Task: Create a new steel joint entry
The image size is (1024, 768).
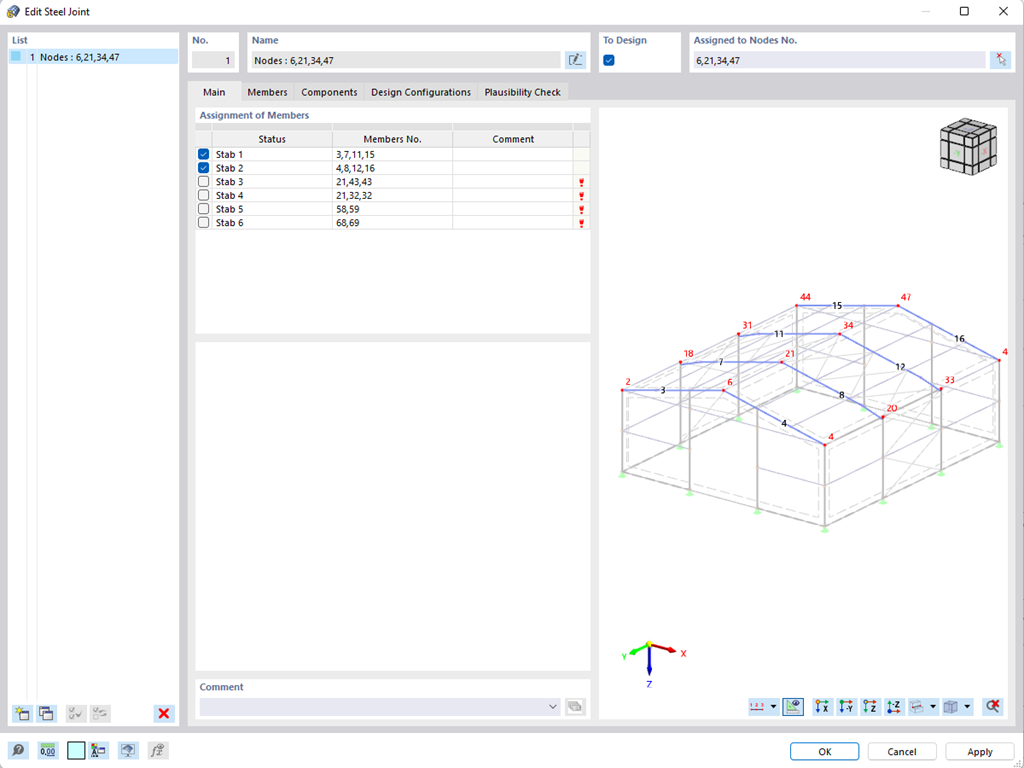Action: 20,713
